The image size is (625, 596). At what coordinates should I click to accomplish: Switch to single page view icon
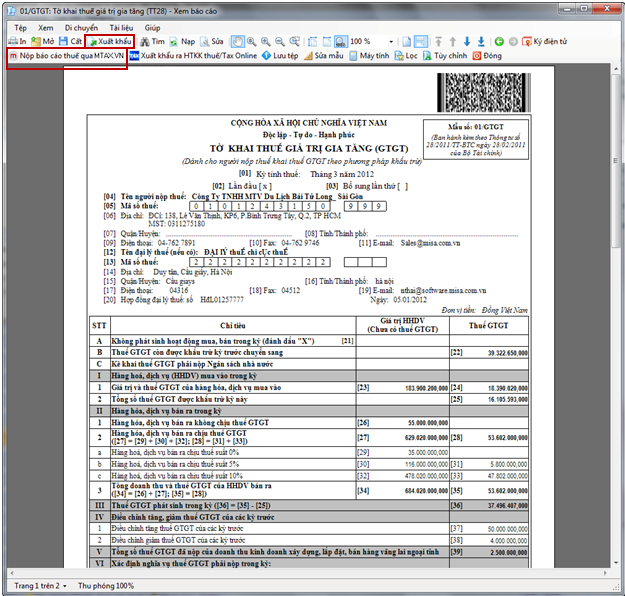[407, 41]
